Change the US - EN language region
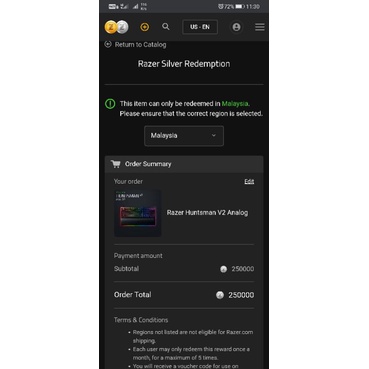369x369 pixels. pyautogui.click(x=200, y=27)
